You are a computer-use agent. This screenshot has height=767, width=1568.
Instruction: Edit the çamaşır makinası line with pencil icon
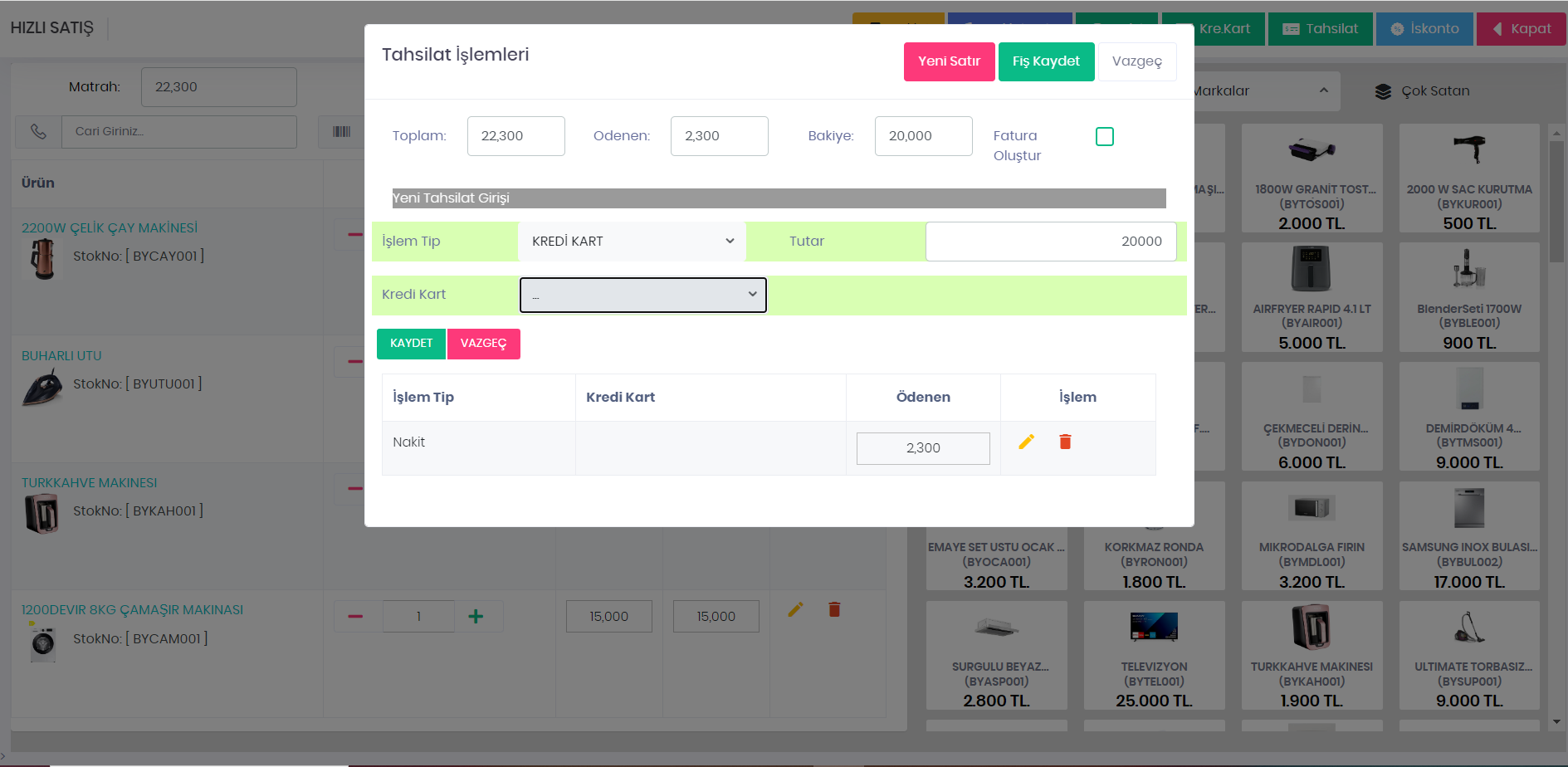[x=795, y=610]
